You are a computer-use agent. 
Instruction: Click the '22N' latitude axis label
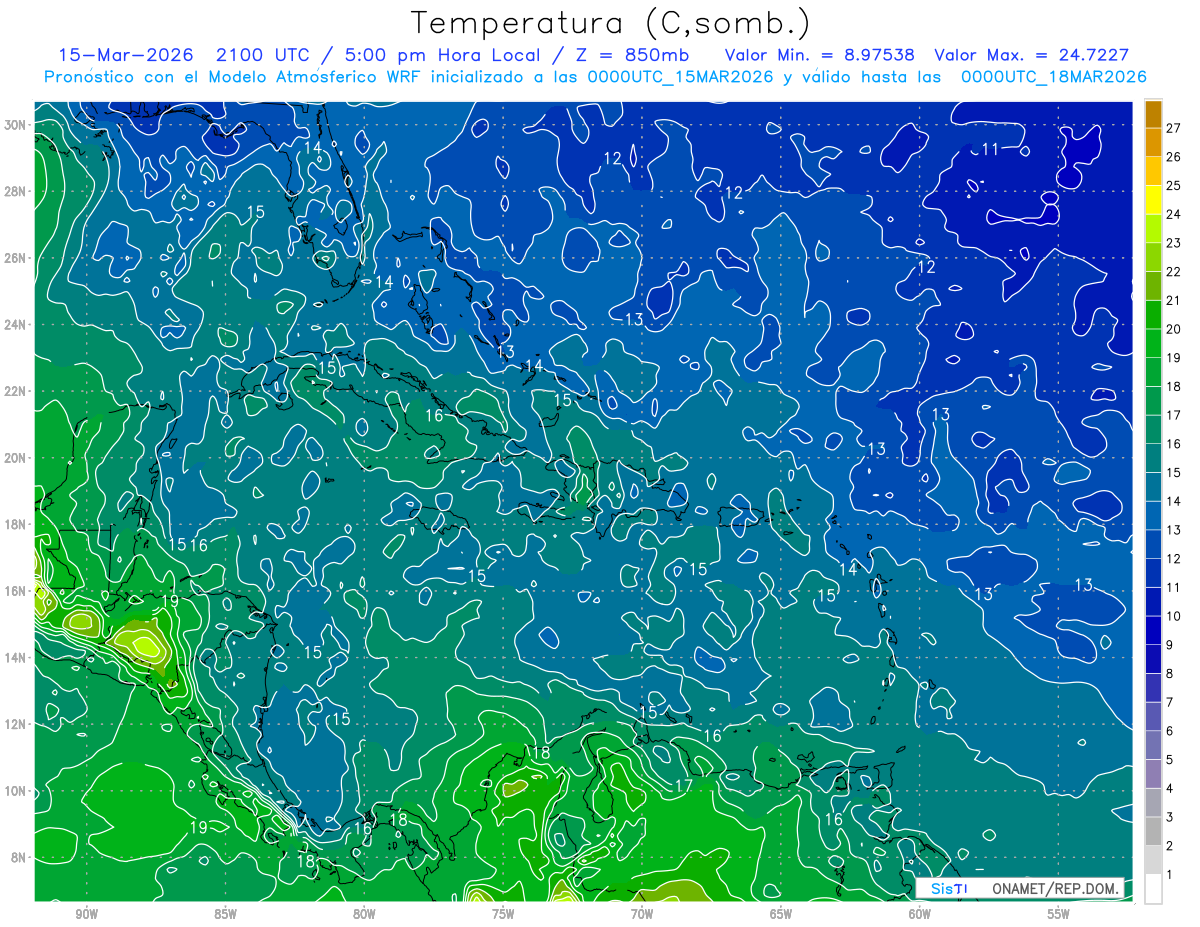point(15,391)
